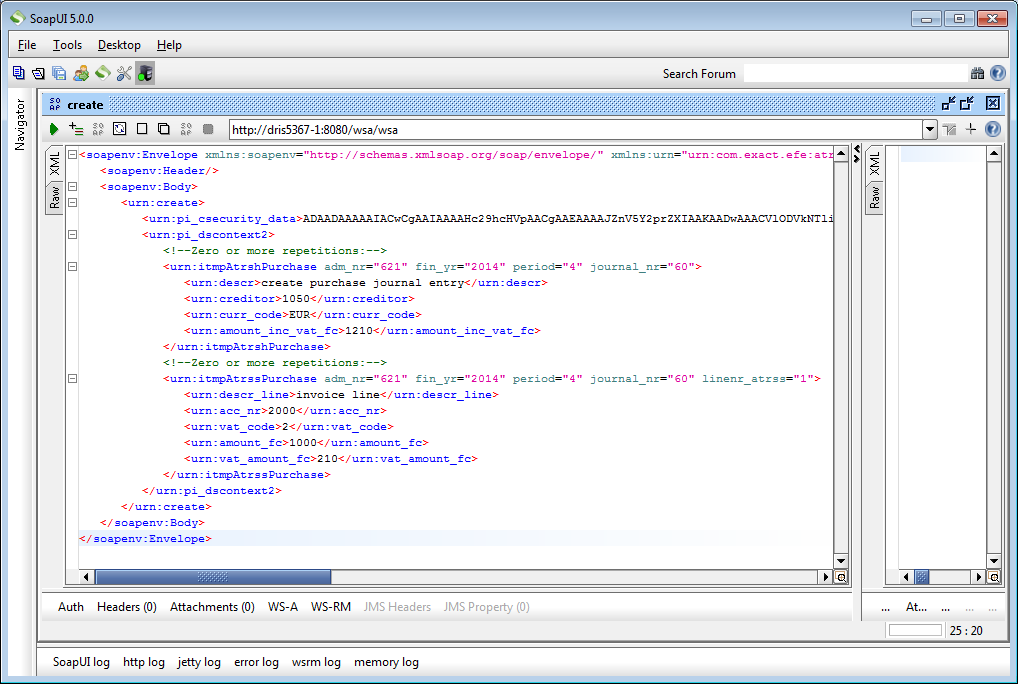Collapse the soapenv:Envelope node
This screenshot has width=1018, height=684.
(73, 154)
